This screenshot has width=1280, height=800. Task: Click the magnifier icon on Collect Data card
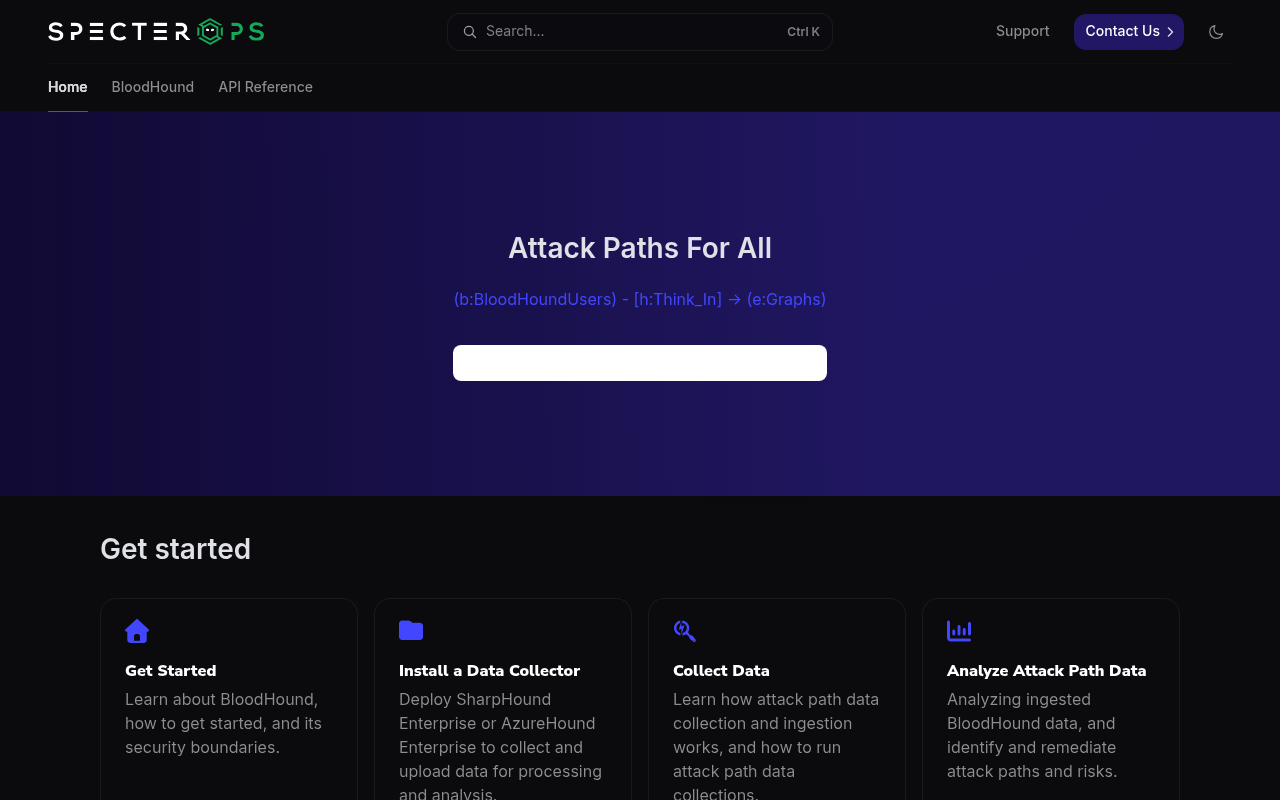[684, 631]
